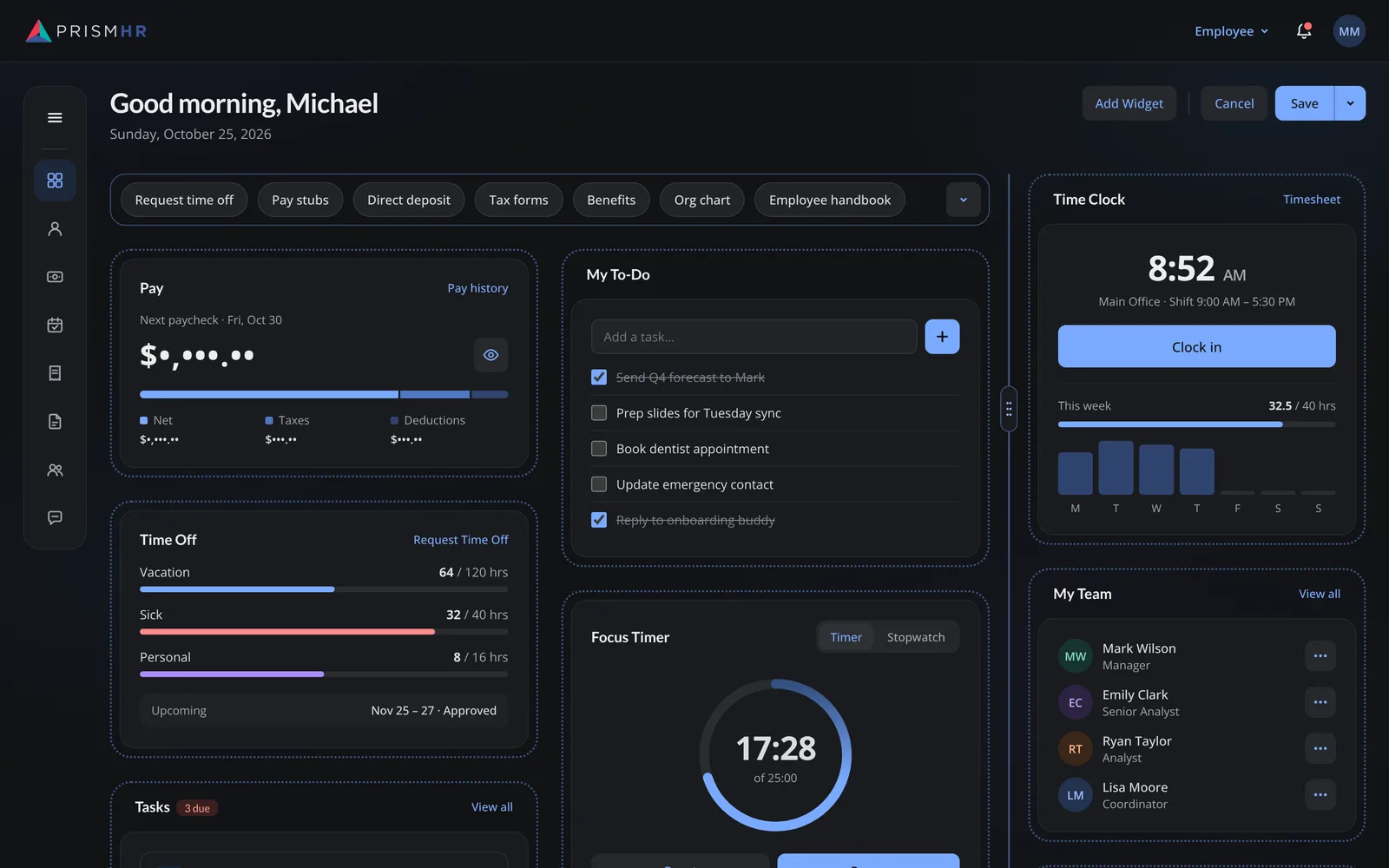
Task: Open the Employee handbook shortcut
Action: 830,200
